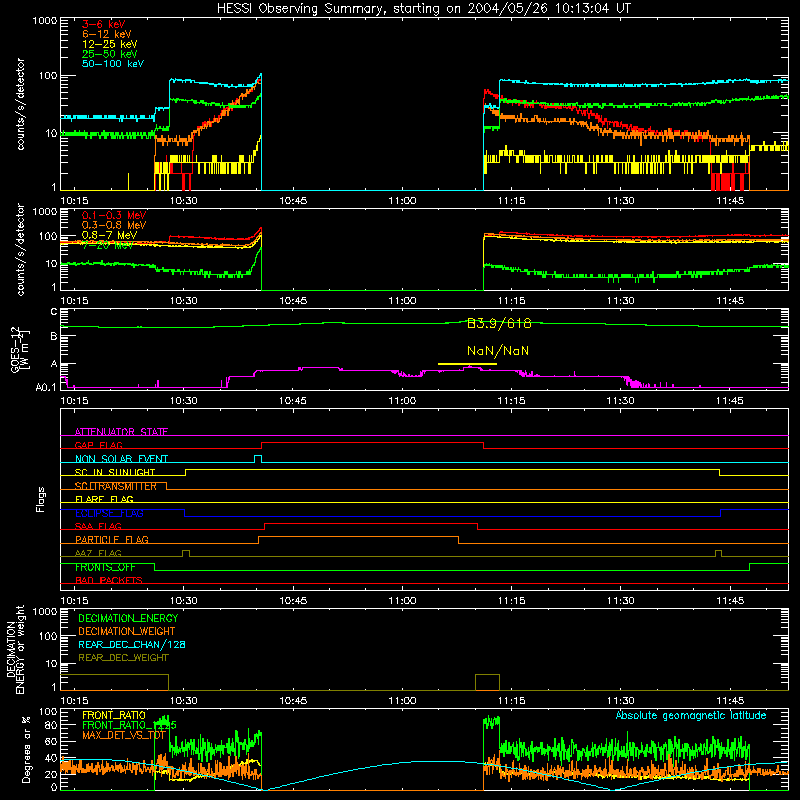The image size is (800, 800).
Task: Click the 0.8-7 MeV legend label
Action: [109, 235]
